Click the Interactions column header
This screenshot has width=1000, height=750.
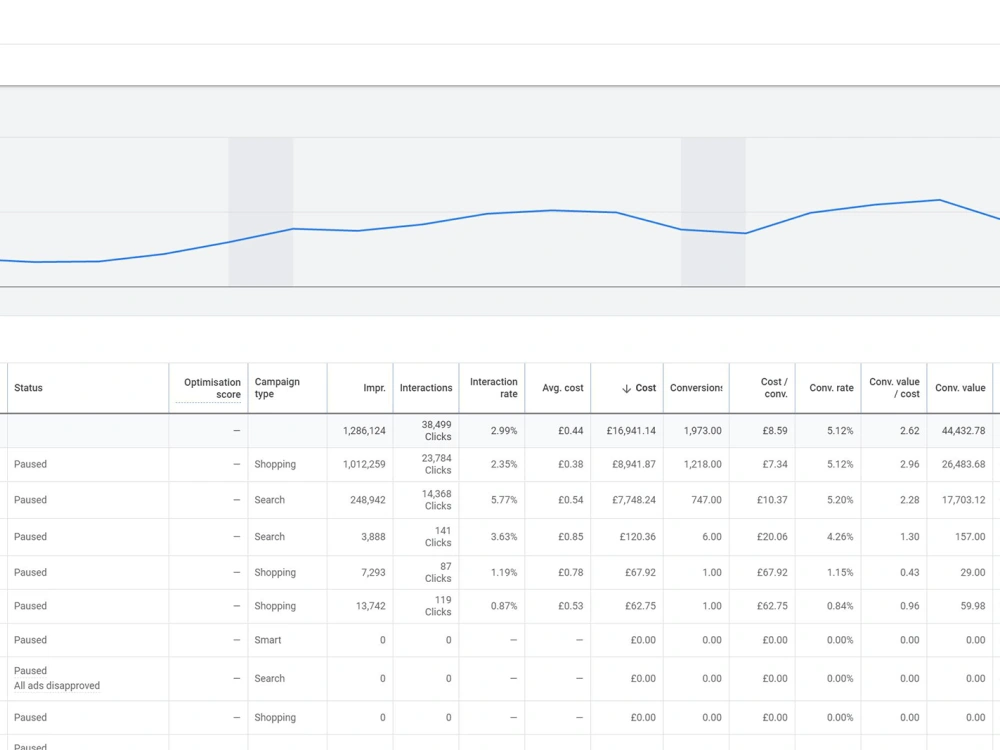[426, 388]
